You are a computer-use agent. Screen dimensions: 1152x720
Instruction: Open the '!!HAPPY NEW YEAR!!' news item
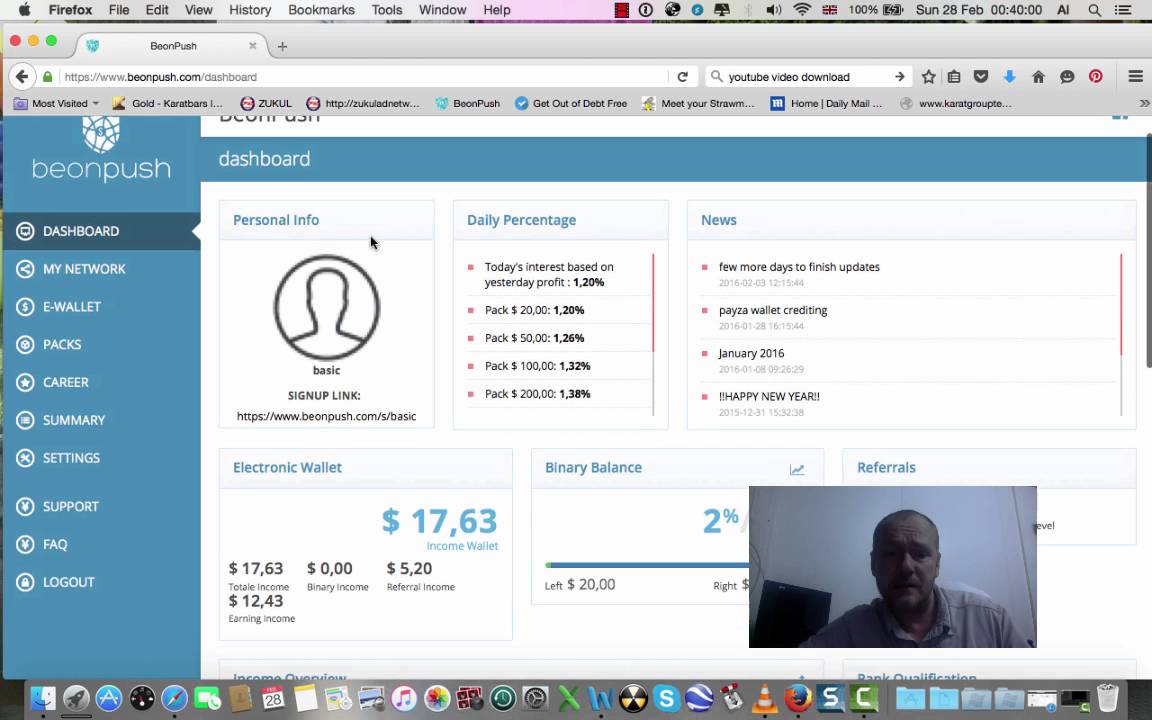769,396
